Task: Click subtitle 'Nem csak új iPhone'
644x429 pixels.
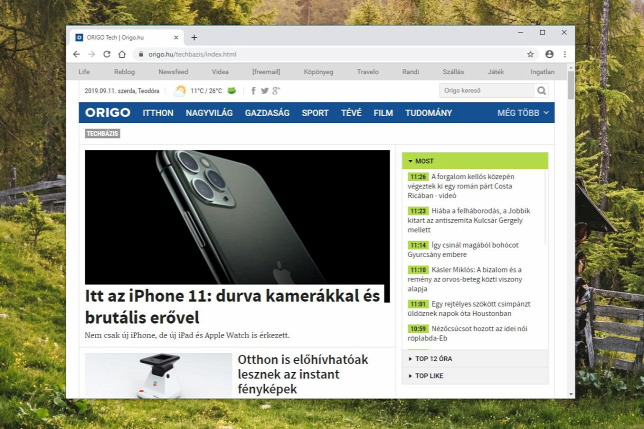Action: point(187,335)
